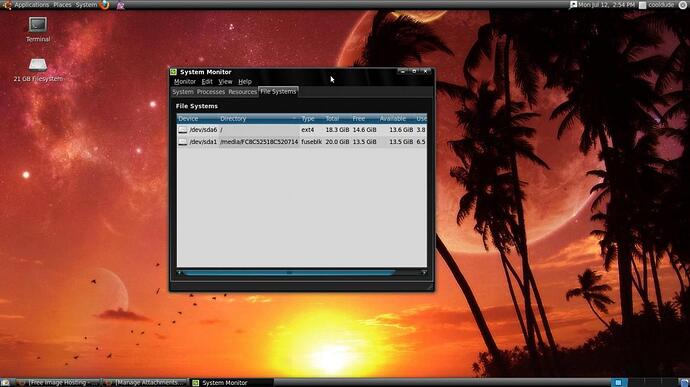Screen dimensions: 690x387
Task: Sort by the Type column header
Action: [x=311, y=119]
